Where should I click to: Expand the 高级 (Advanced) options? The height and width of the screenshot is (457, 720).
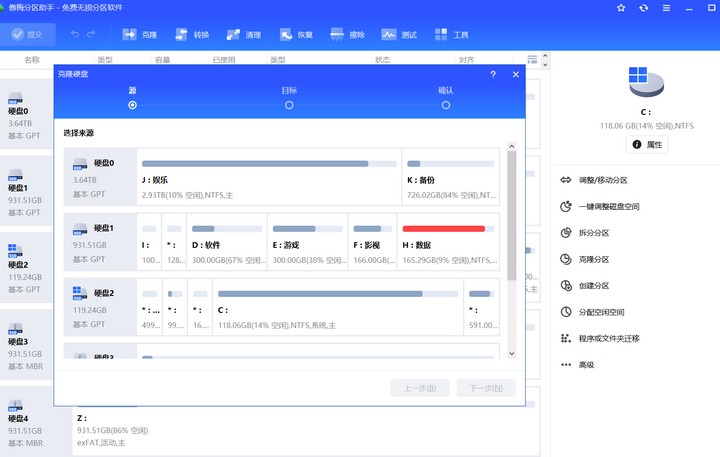[x=586, y=365]
